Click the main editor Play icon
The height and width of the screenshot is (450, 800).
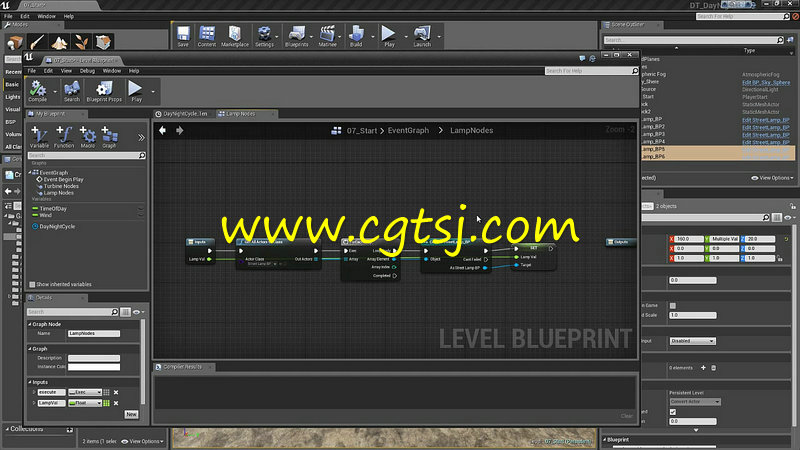coord(389,34)
